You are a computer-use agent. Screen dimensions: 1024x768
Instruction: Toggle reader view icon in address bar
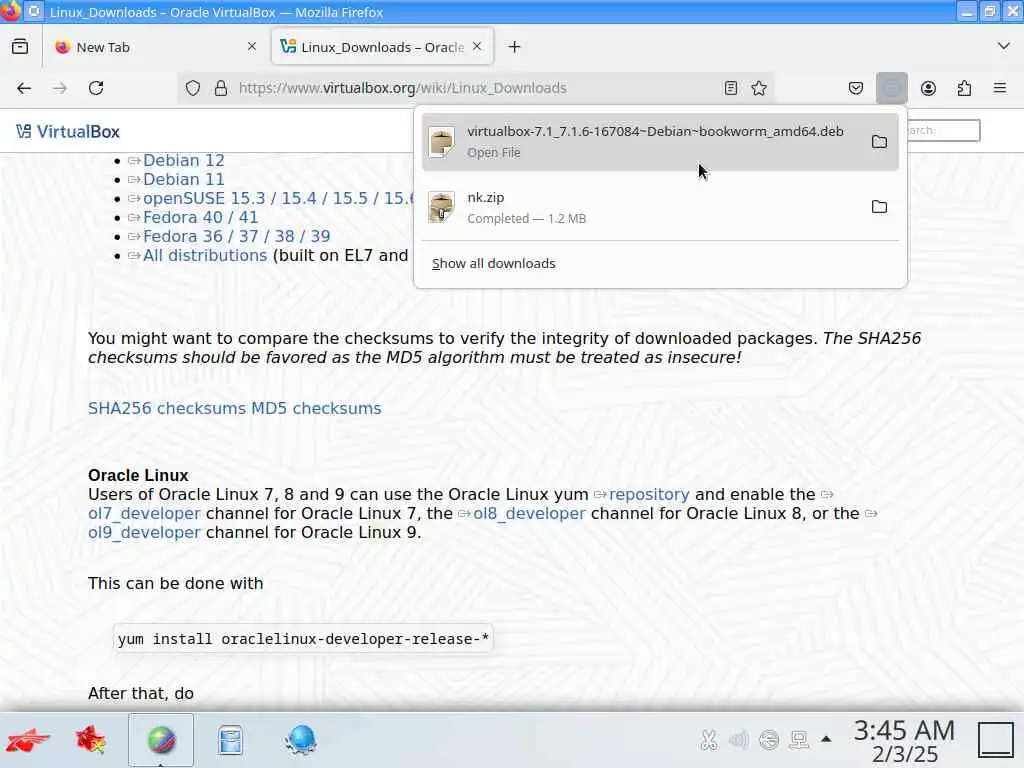coord(731,88)
